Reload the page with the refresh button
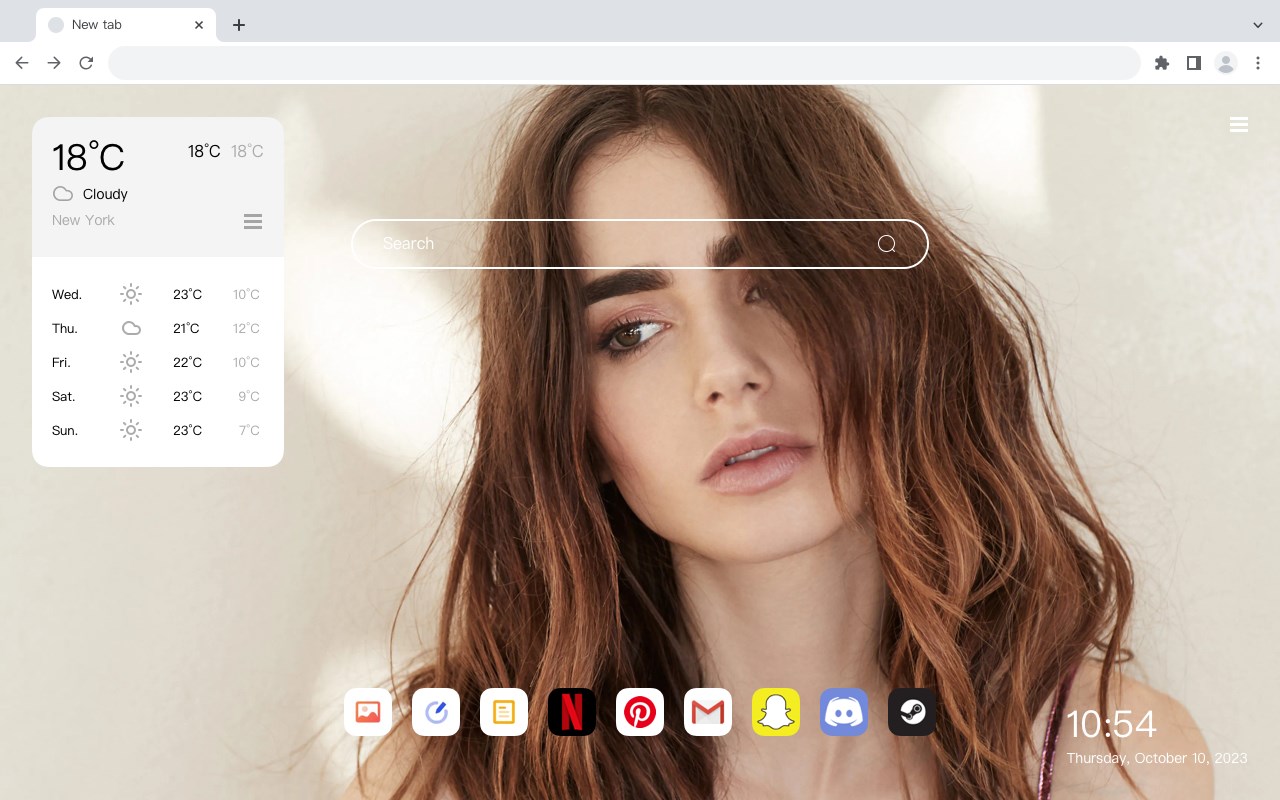 coord(86,63)
